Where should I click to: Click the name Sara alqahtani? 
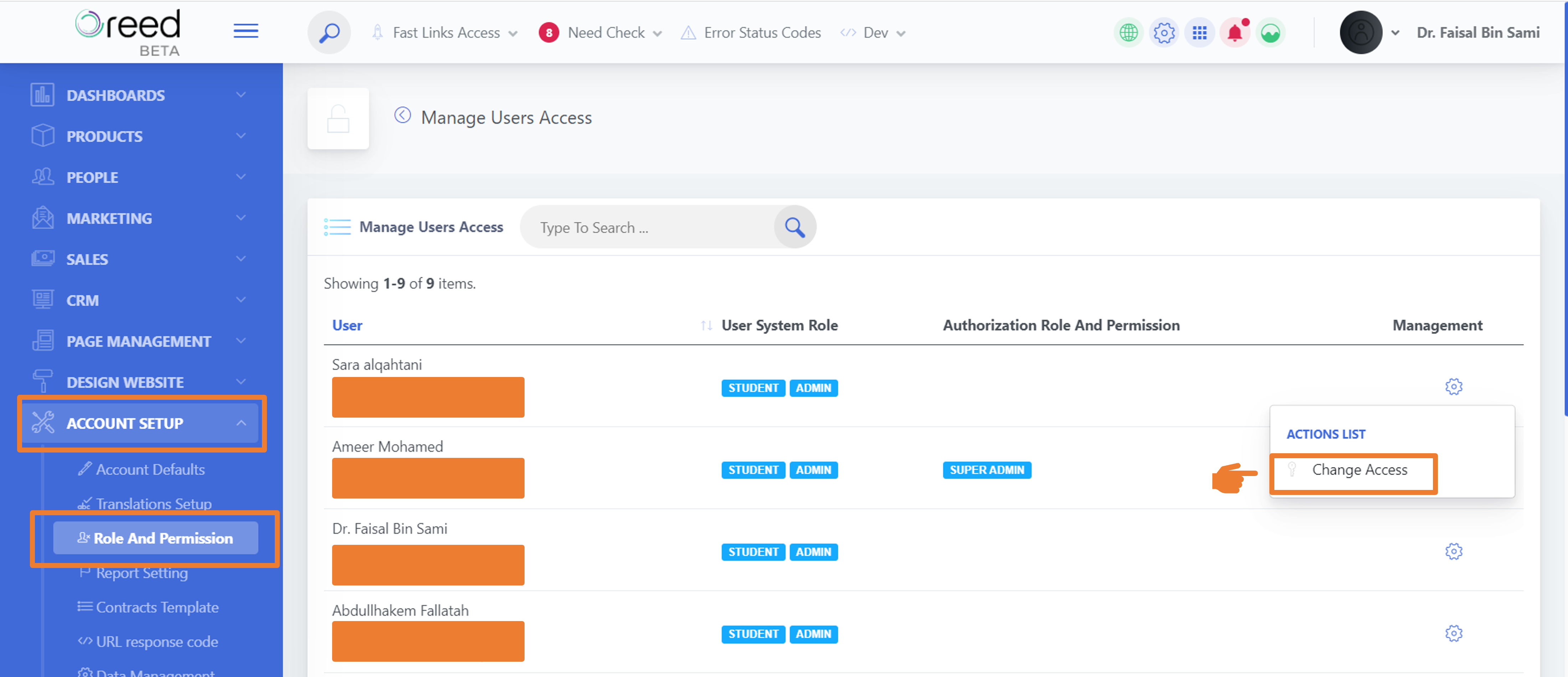point(377,365)
